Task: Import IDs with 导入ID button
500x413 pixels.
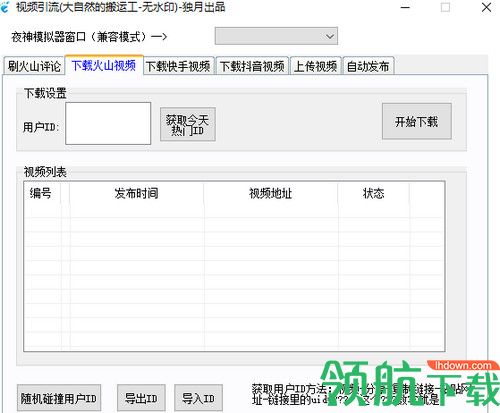Action: (x=198, y=398)
